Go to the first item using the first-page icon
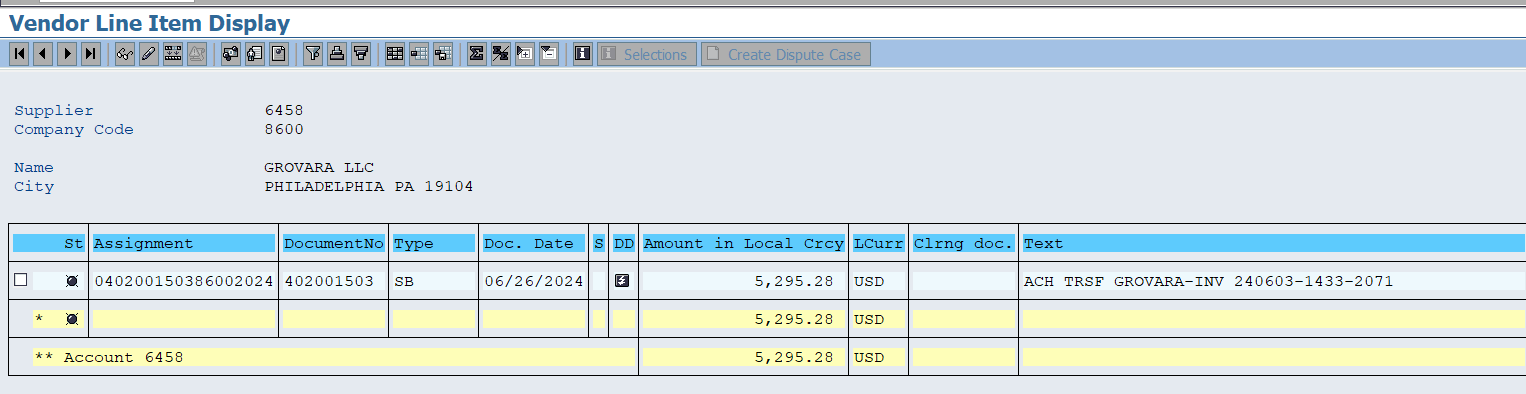The width and height of the screenshot is (1526, 394). (x=20, y=54)
